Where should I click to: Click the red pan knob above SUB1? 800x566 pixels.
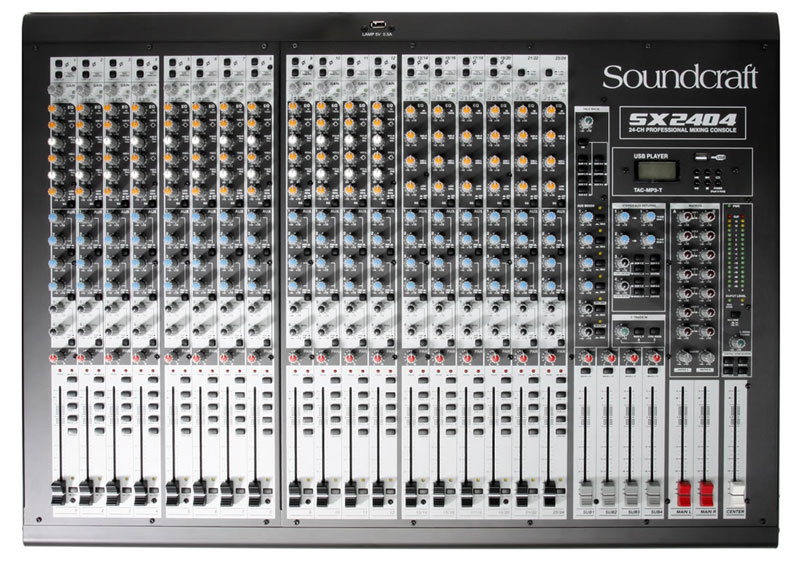tap(586, 358)
